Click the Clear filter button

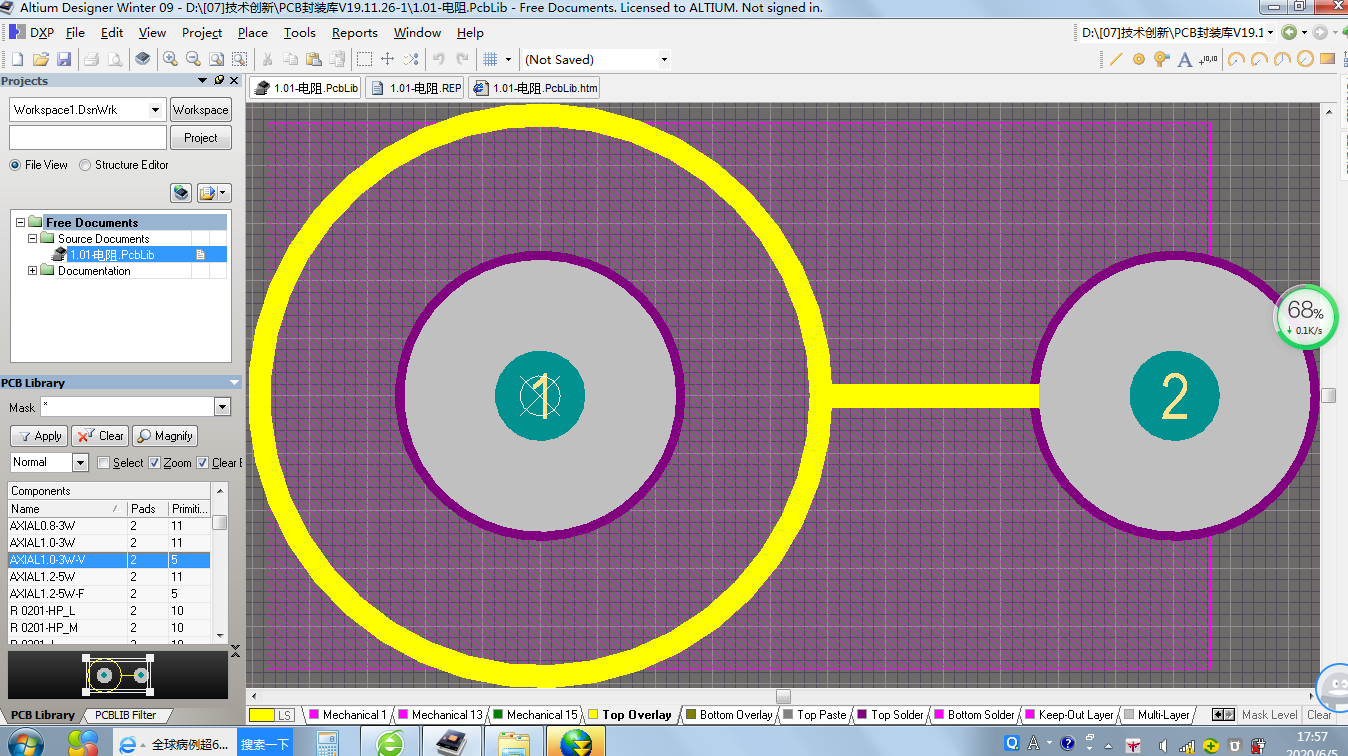click(101, 436)
